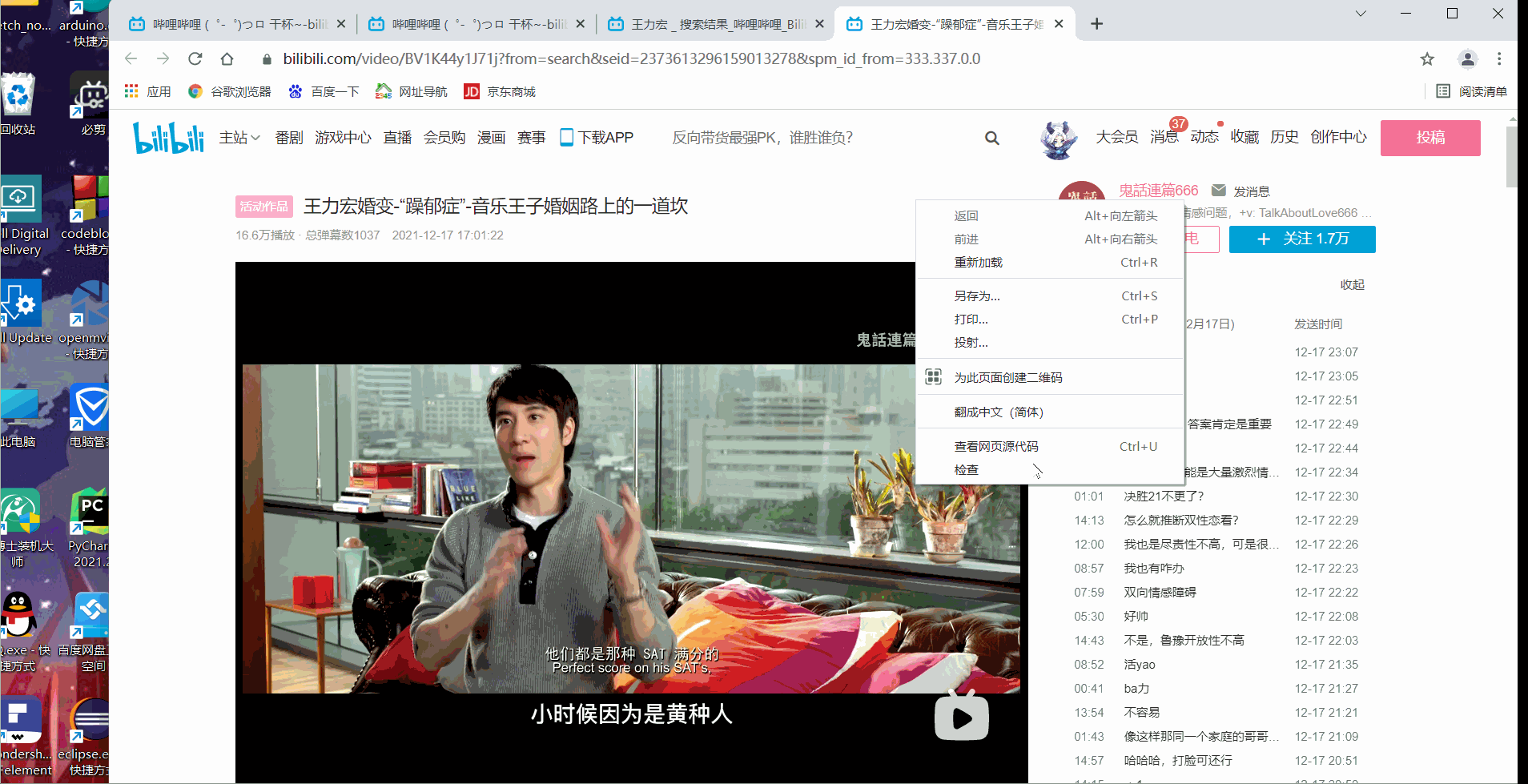Open the 百度一下 bookmark
This screenshot has width=1528, height=784.
coord(324,91)
